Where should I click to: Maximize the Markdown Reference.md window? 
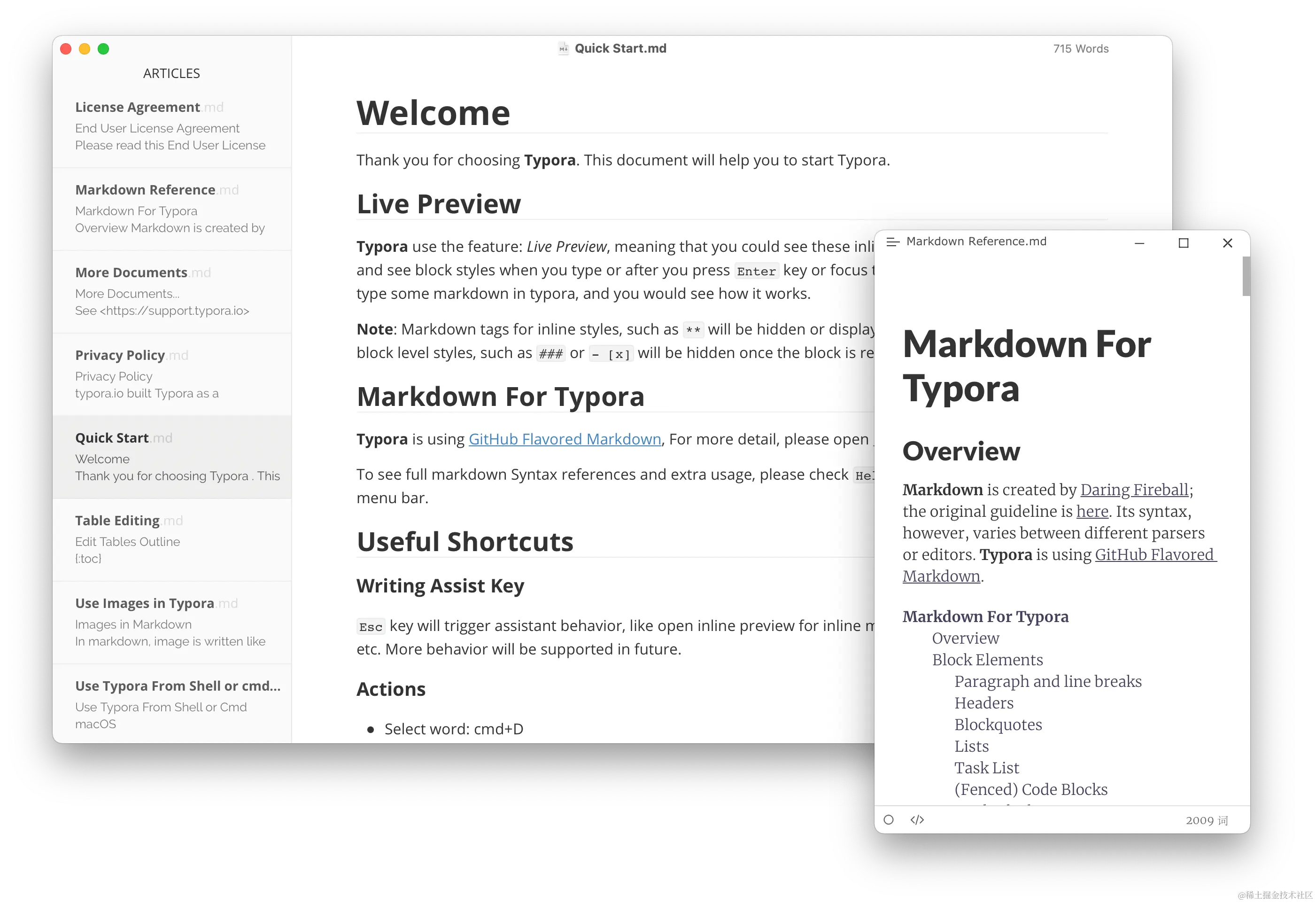[1183, 243]
